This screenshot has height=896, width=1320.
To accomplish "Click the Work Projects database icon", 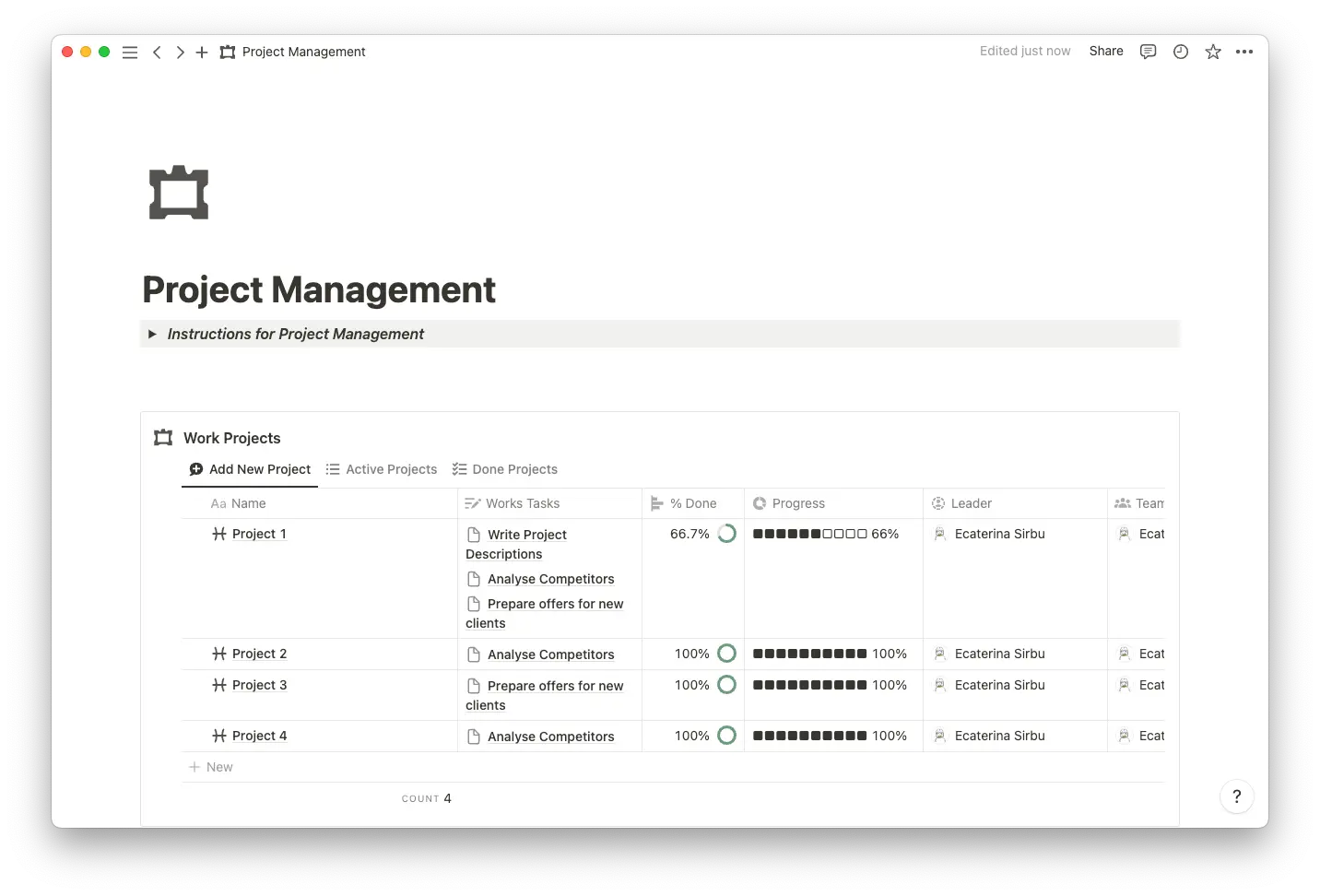I will (162, 437).
